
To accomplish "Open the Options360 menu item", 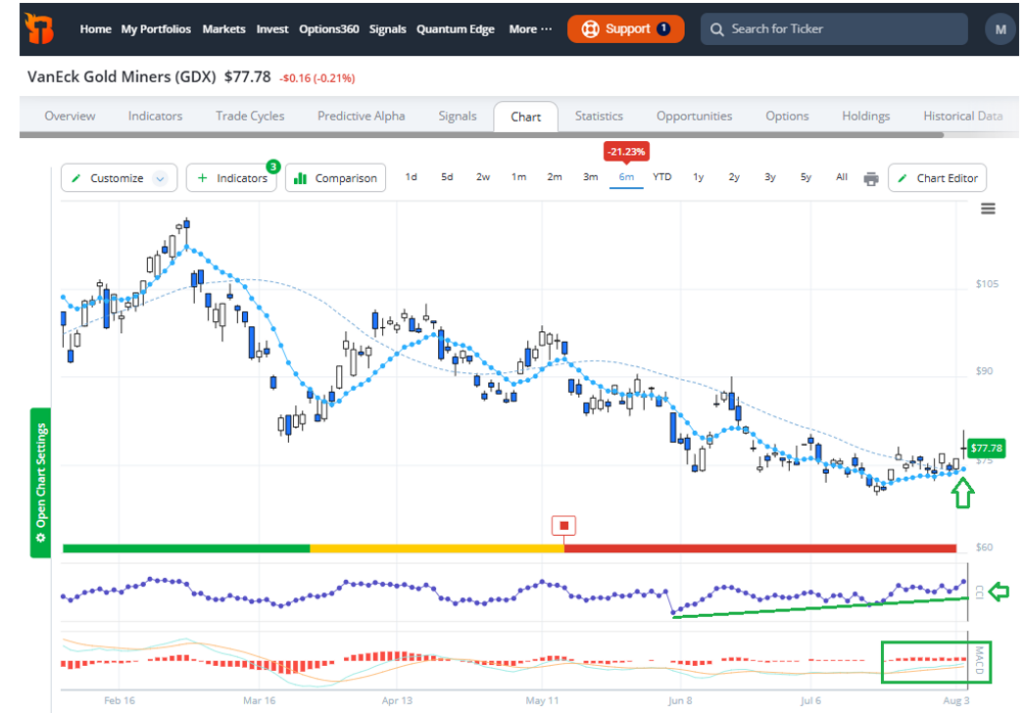I will click(329, 29).
